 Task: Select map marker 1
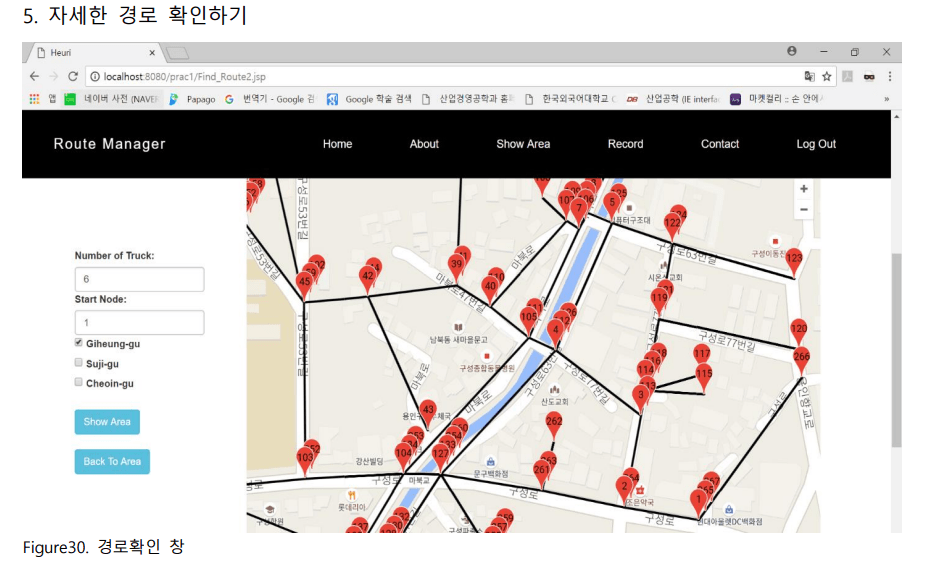coord(698,502)
